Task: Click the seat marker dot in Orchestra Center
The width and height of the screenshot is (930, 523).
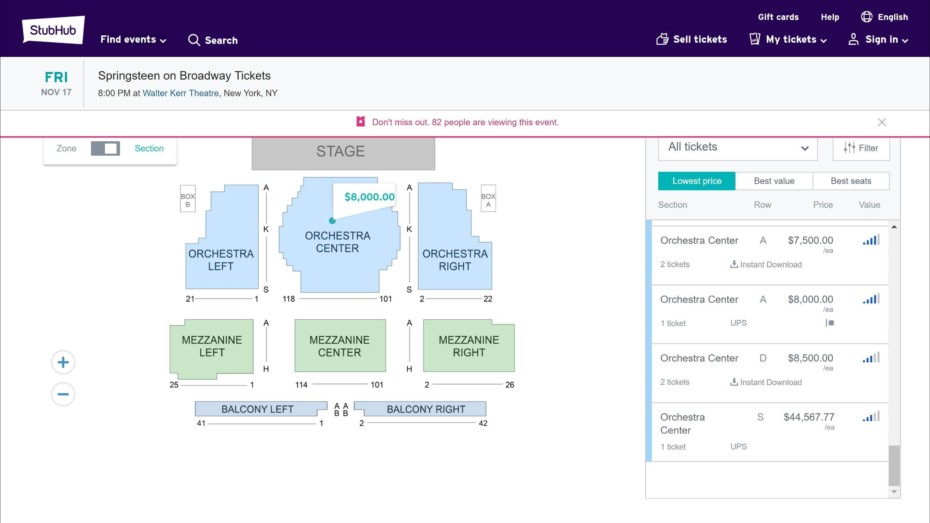Action: [332, 221]
